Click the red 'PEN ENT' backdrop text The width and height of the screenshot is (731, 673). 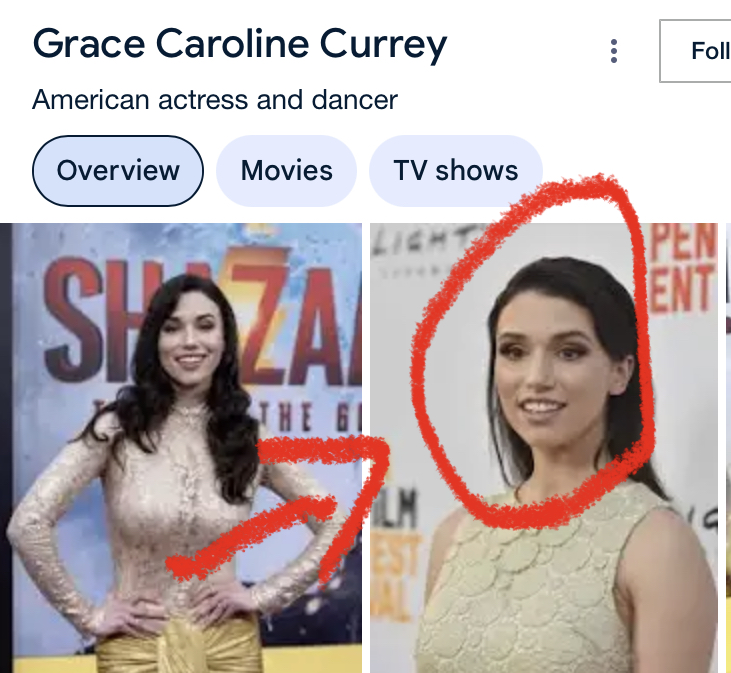[682, 268]
